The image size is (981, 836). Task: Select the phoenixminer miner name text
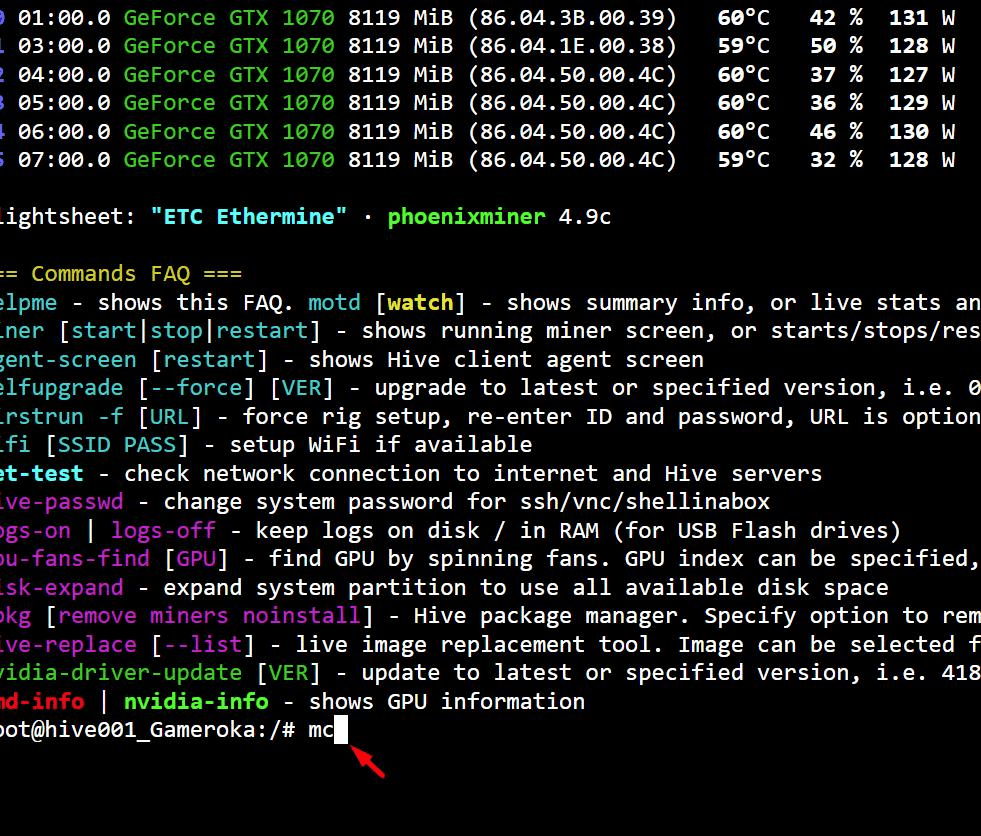467,217
